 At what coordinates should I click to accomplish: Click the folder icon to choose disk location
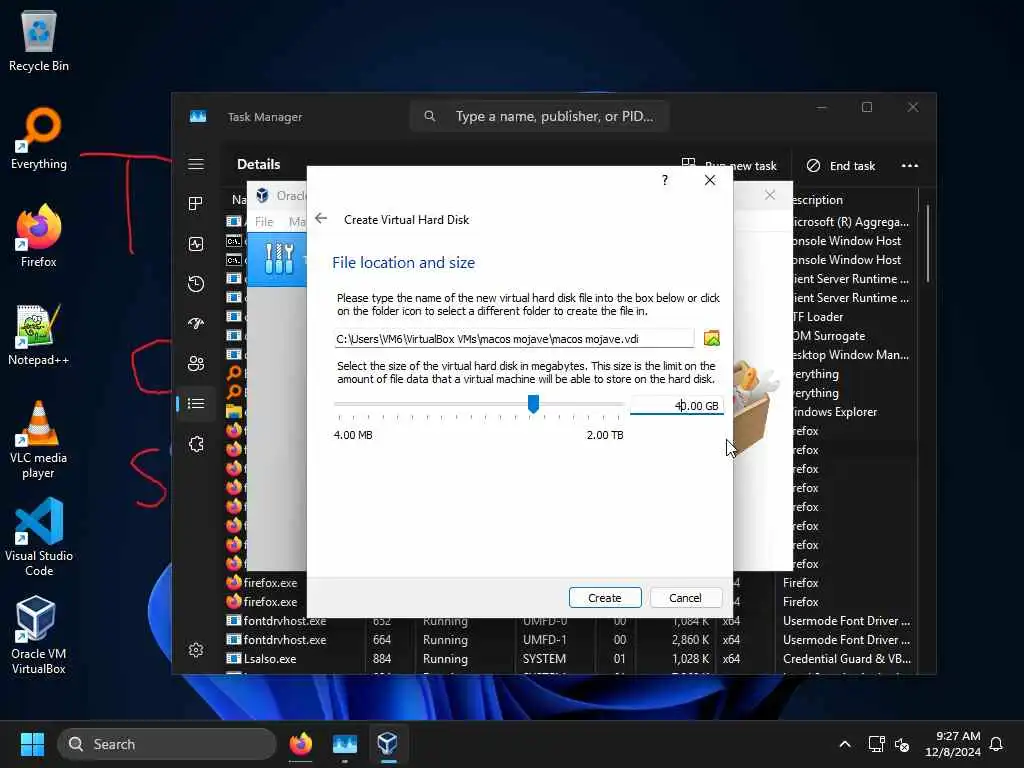point(711,338)
